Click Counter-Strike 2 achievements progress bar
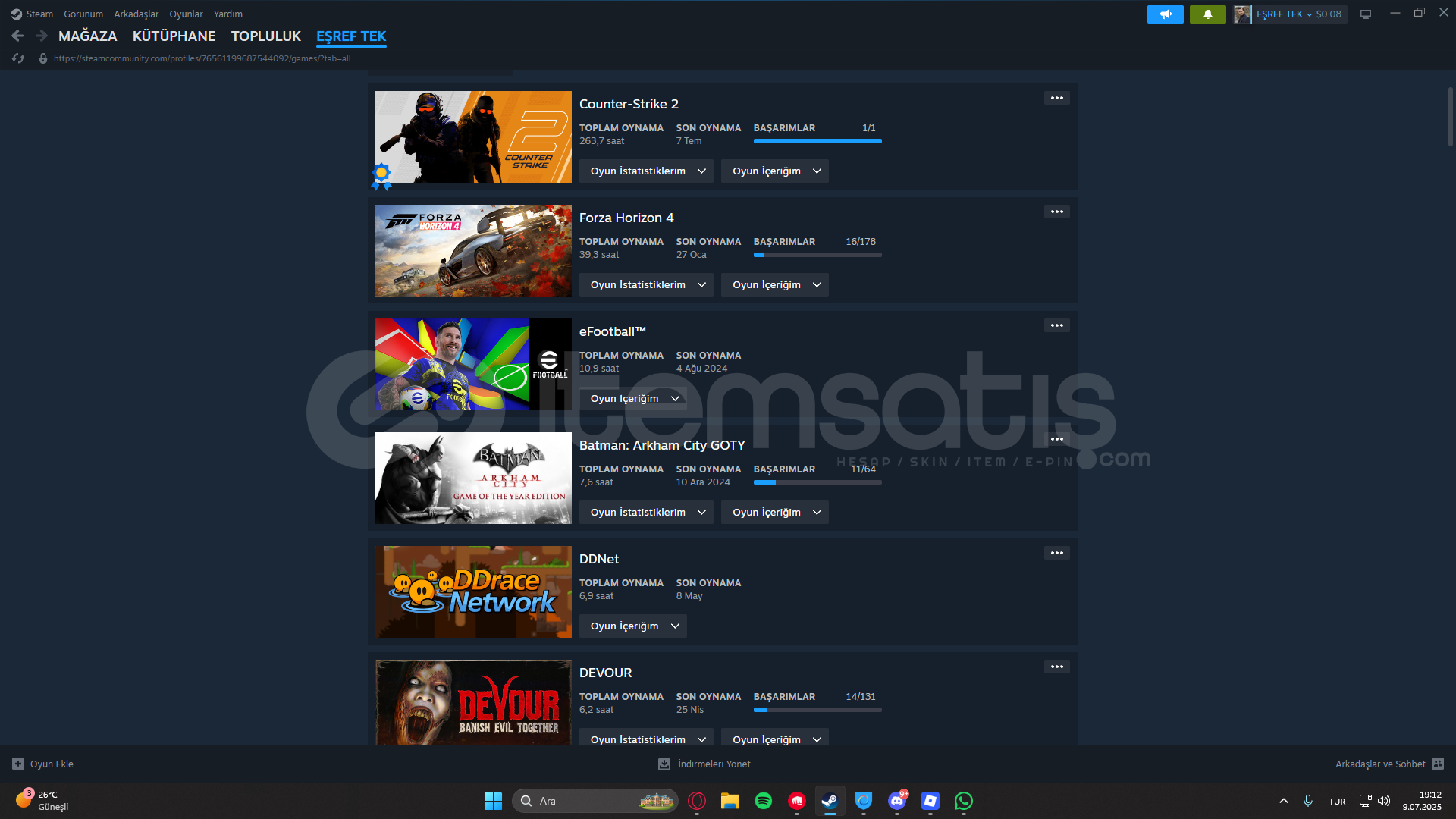Image resolution: width=1456 pixels, height=819 pixels. click(817, 141)
